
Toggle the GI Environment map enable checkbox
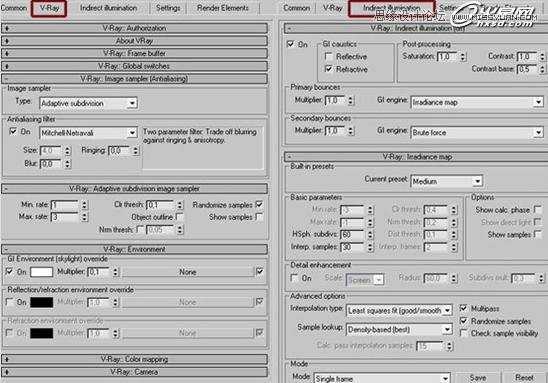(260, 271)
